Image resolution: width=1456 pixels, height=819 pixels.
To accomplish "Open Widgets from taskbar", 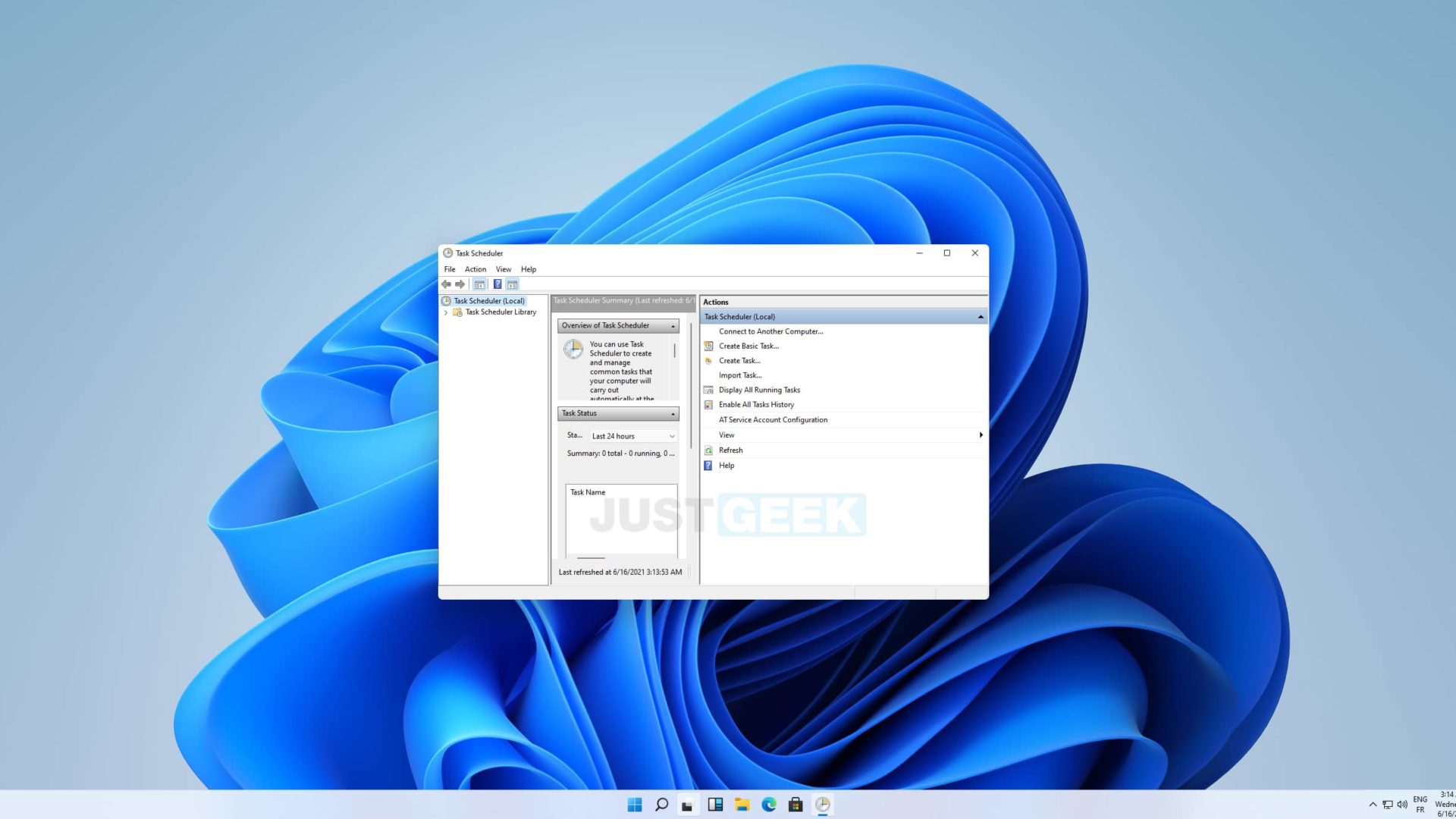I will pyautogui.click(x=715, y=805).
